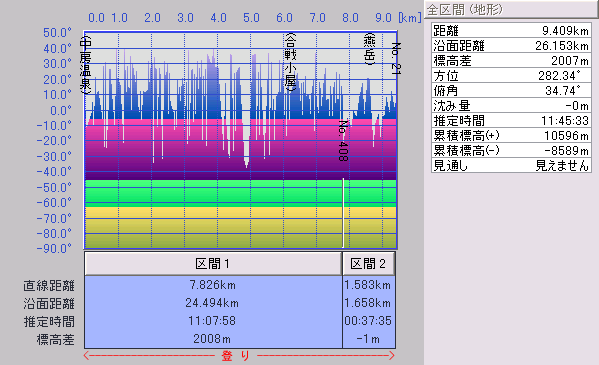Image resolution: width=599 pixels, height=365 pixels.
Task: Select the 累積標高(+) 10596m row
Action: 511,135
